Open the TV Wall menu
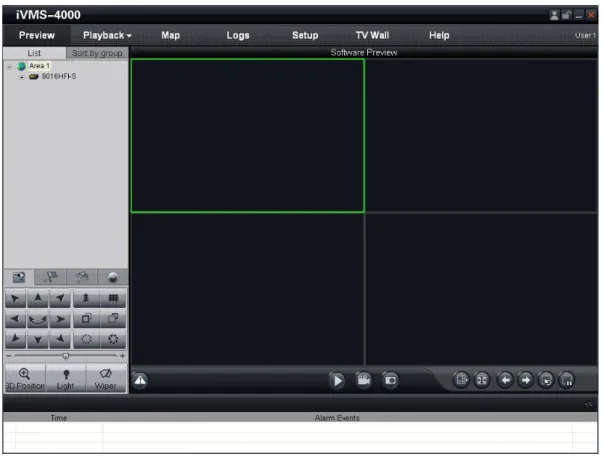This screenshot has width=603, height=457. tap(372, 35)
